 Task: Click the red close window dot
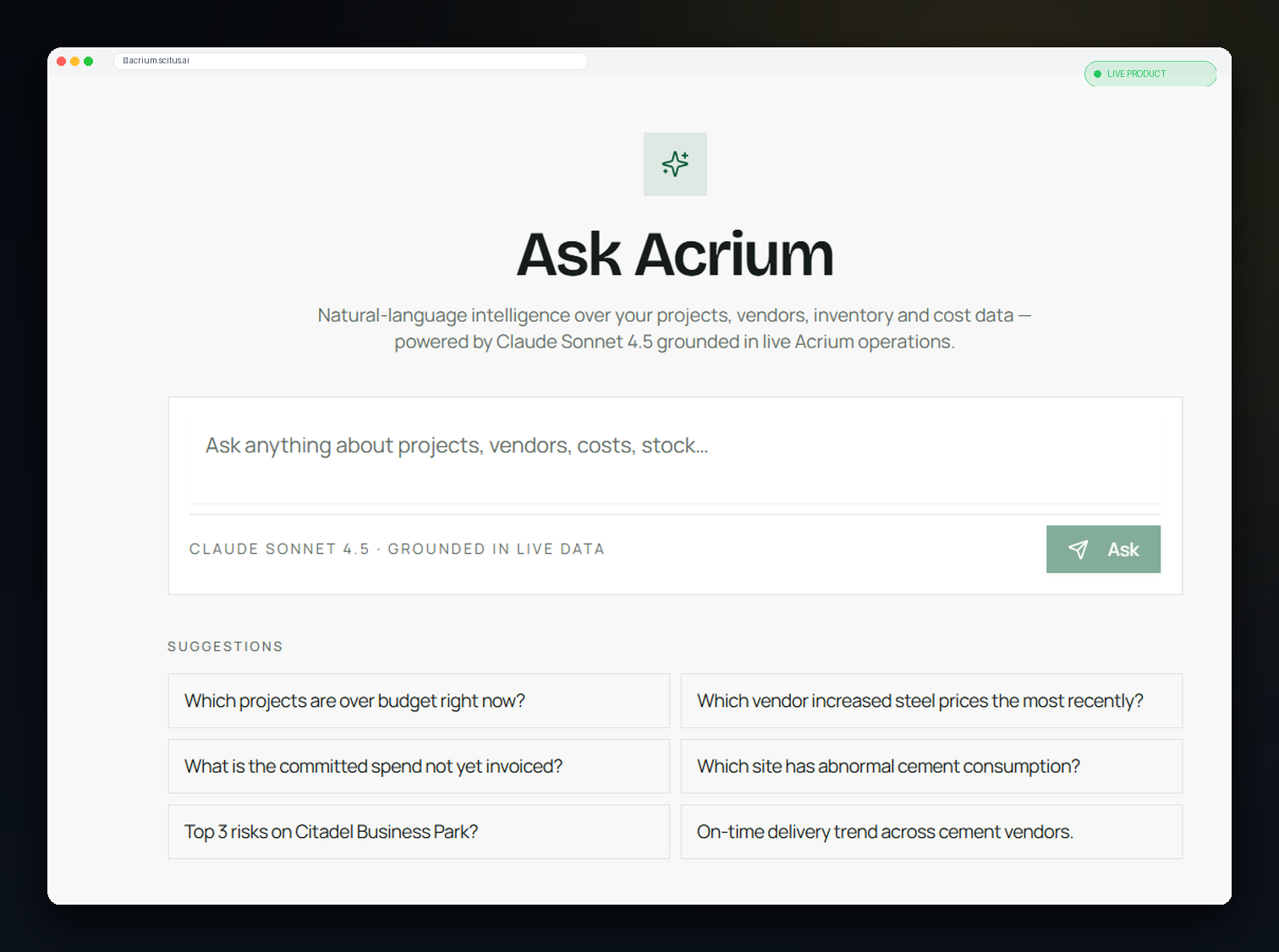point(62,61)
